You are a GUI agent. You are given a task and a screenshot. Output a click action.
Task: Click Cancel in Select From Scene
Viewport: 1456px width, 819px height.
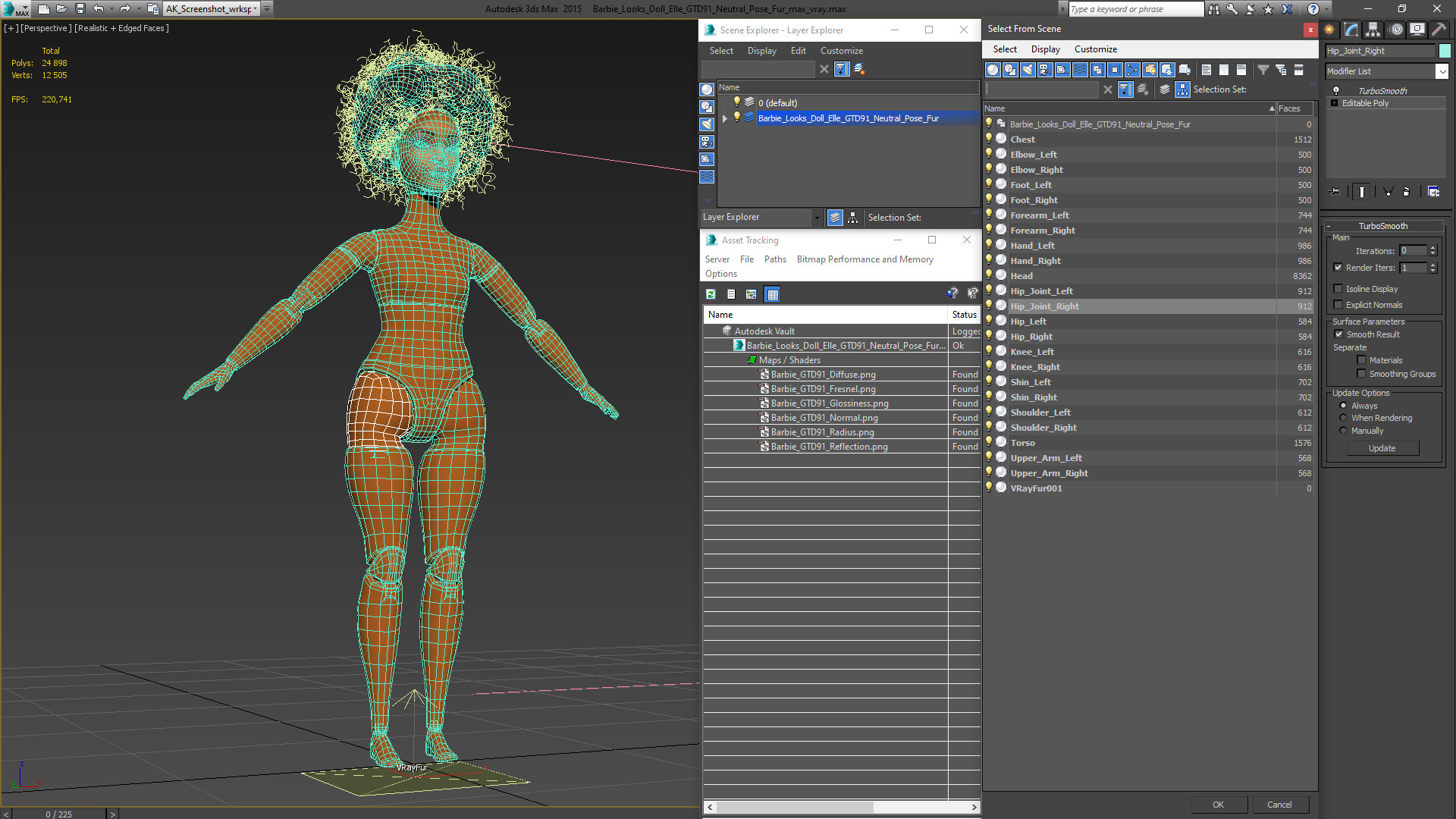point(1279,805)
